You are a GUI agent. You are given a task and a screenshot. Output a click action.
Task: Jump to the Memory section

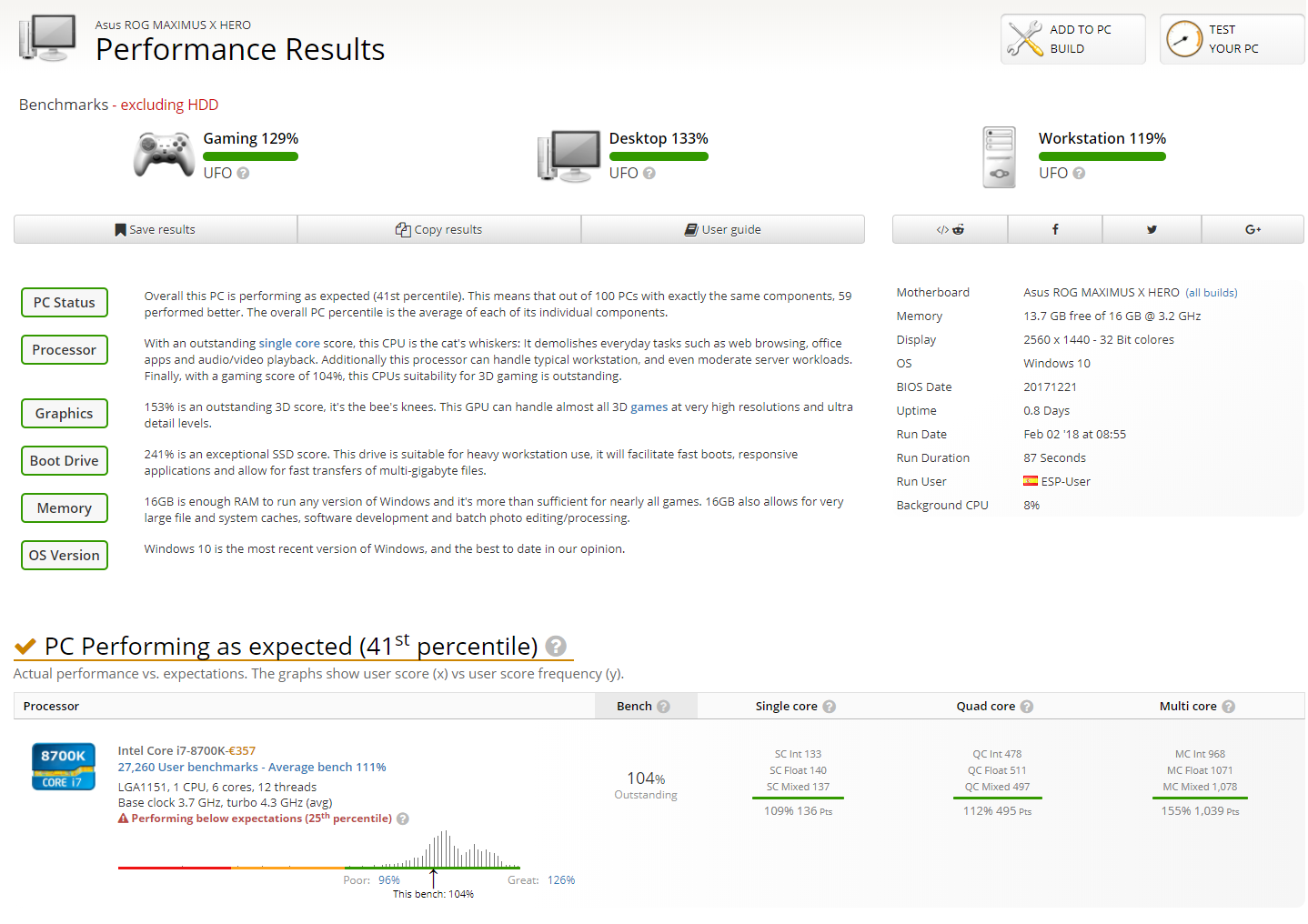tap(65, 508)
